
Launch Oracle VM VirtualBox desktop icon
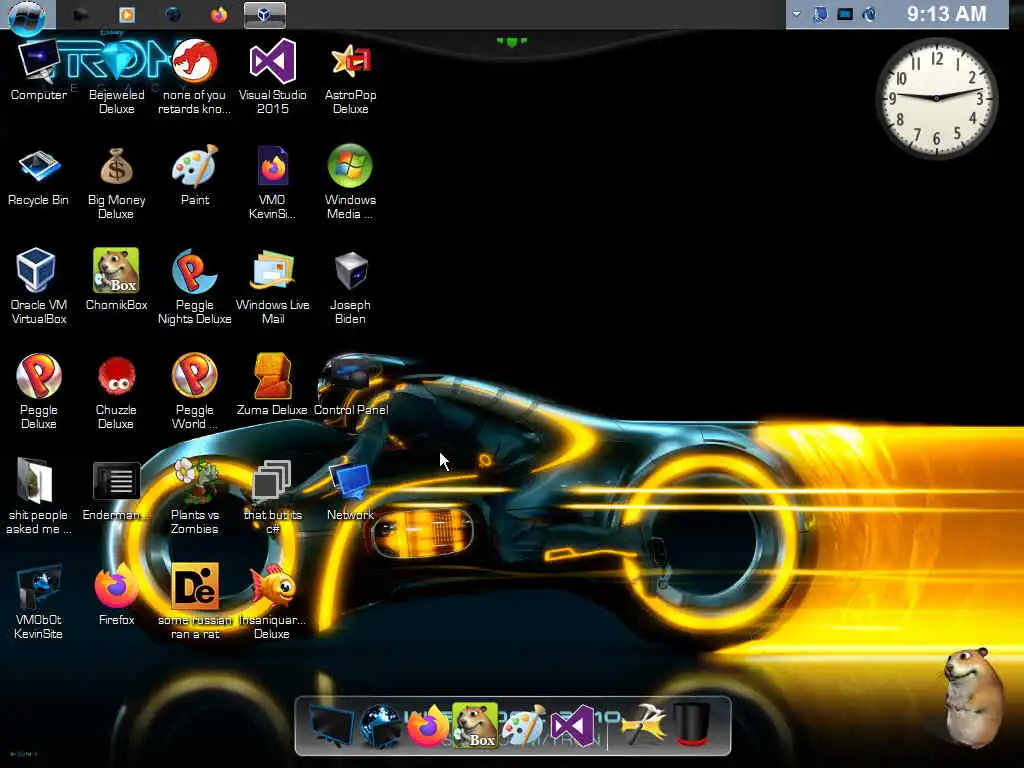point(38,287)
